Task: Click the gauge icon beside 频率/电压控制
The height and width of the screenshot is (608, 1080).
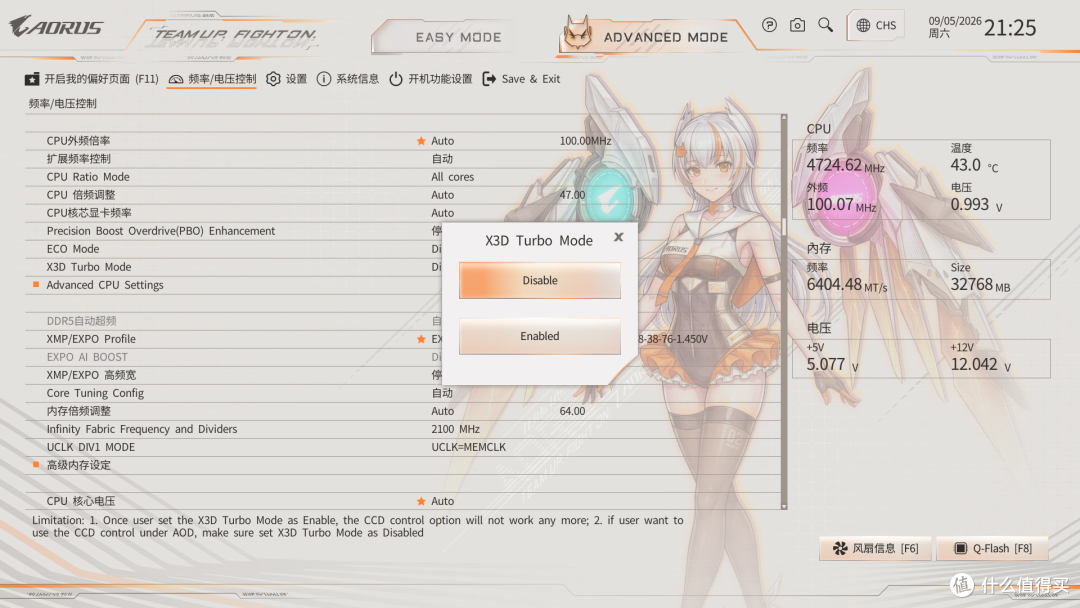Action: click(176, 79)
